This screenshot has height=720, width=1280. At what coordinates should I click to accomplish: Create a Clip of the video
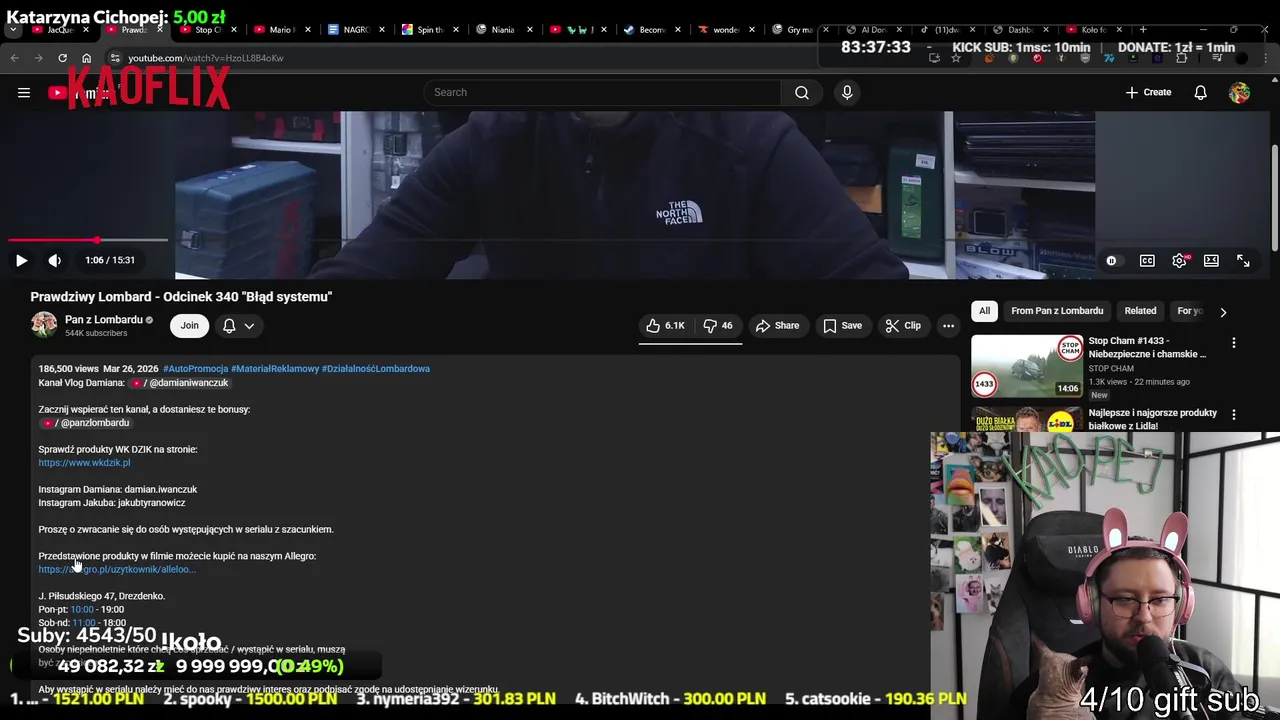pos(903,326)
